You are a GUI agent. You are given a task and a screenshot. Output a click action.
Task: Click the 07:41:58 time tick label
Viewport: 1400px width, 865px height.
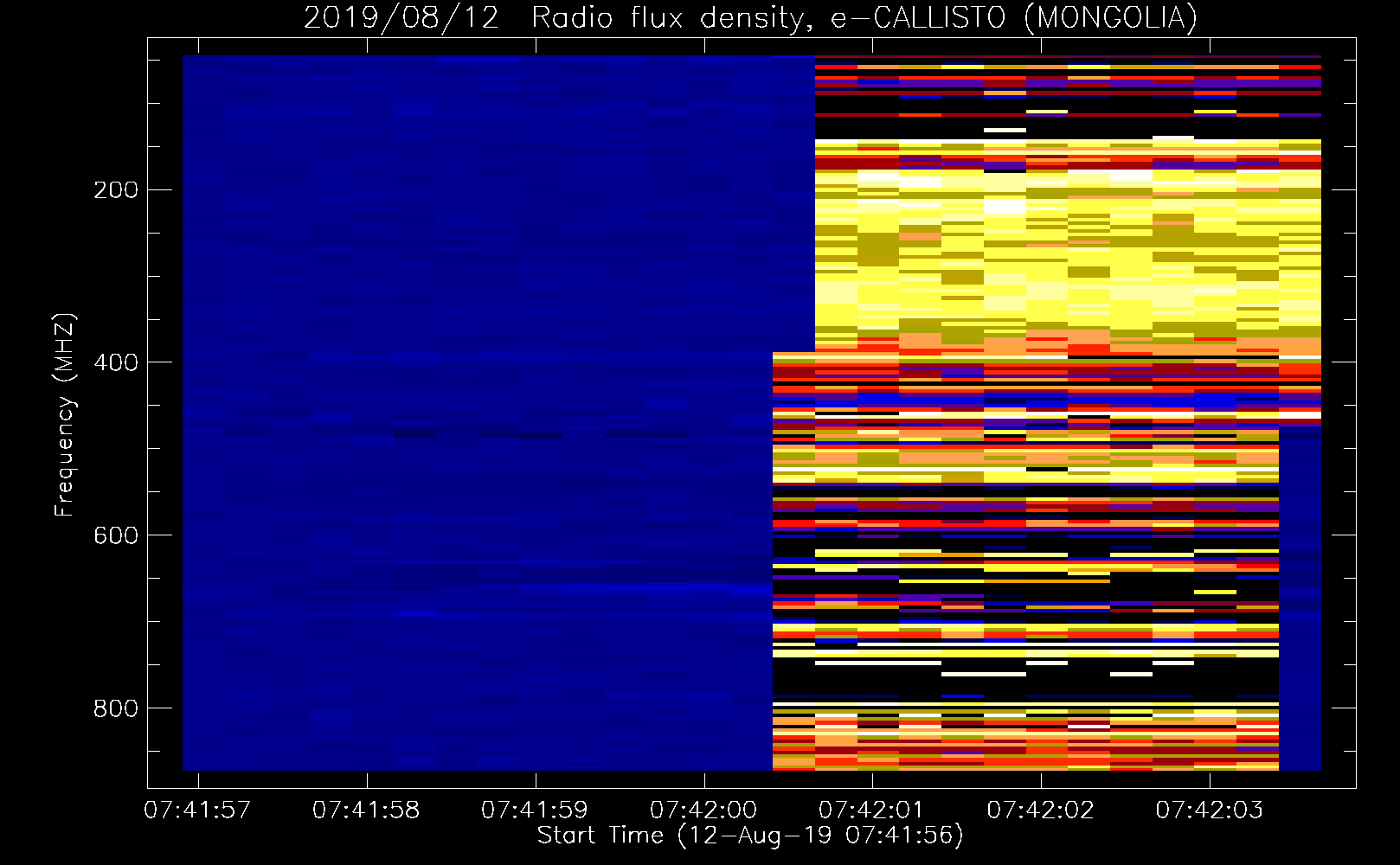366,811
